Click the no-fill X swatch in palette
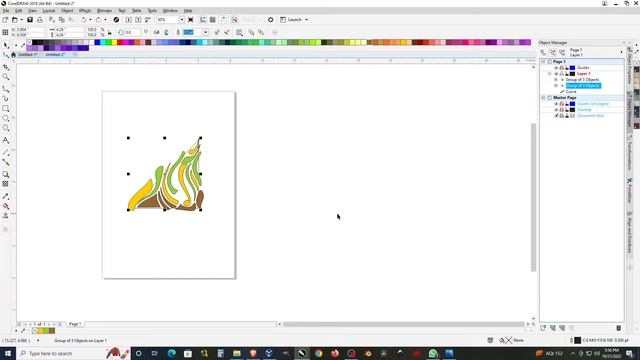 [29, 42]
